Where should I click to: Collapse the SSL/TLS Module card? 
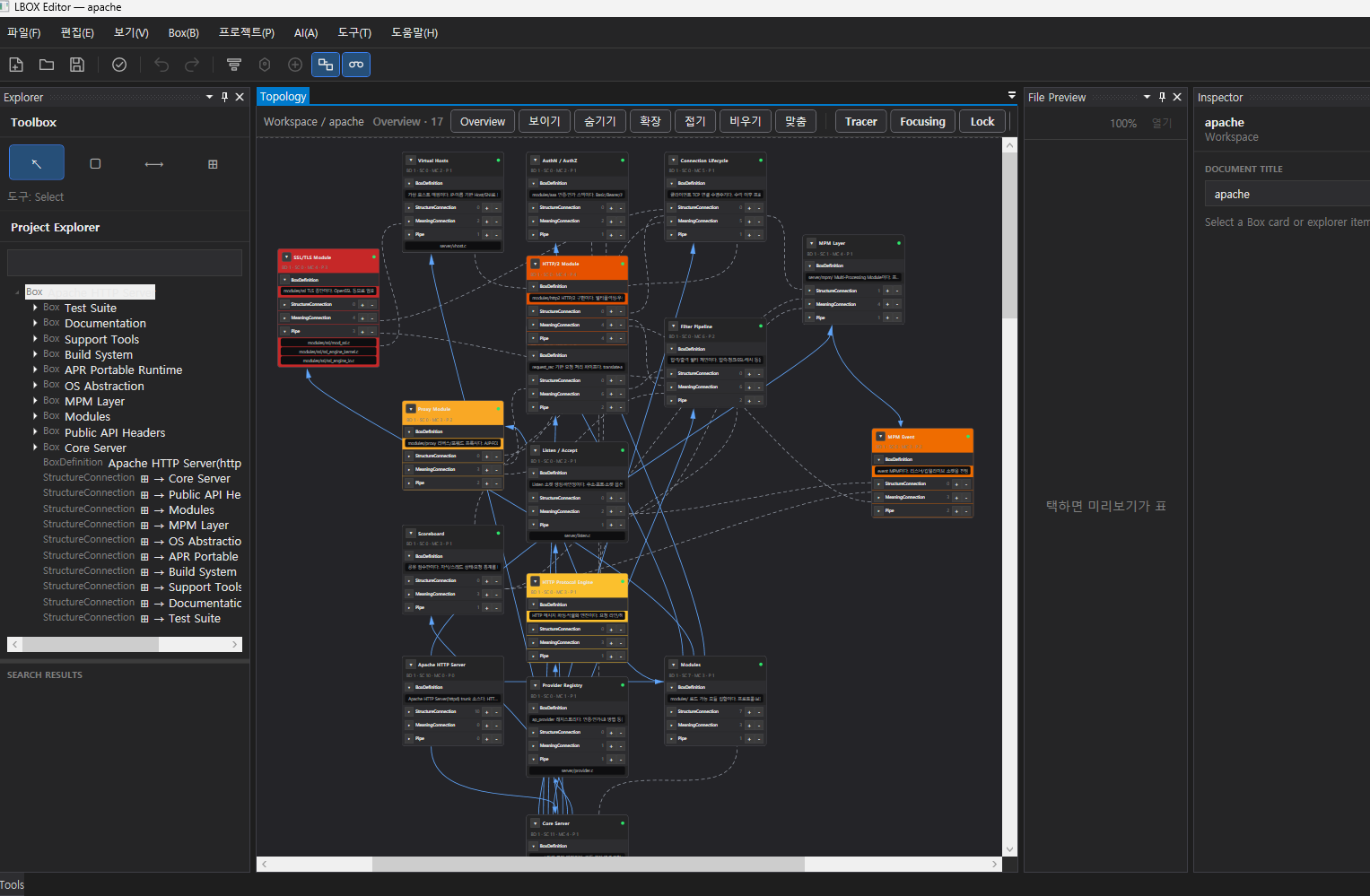(285, 257)
